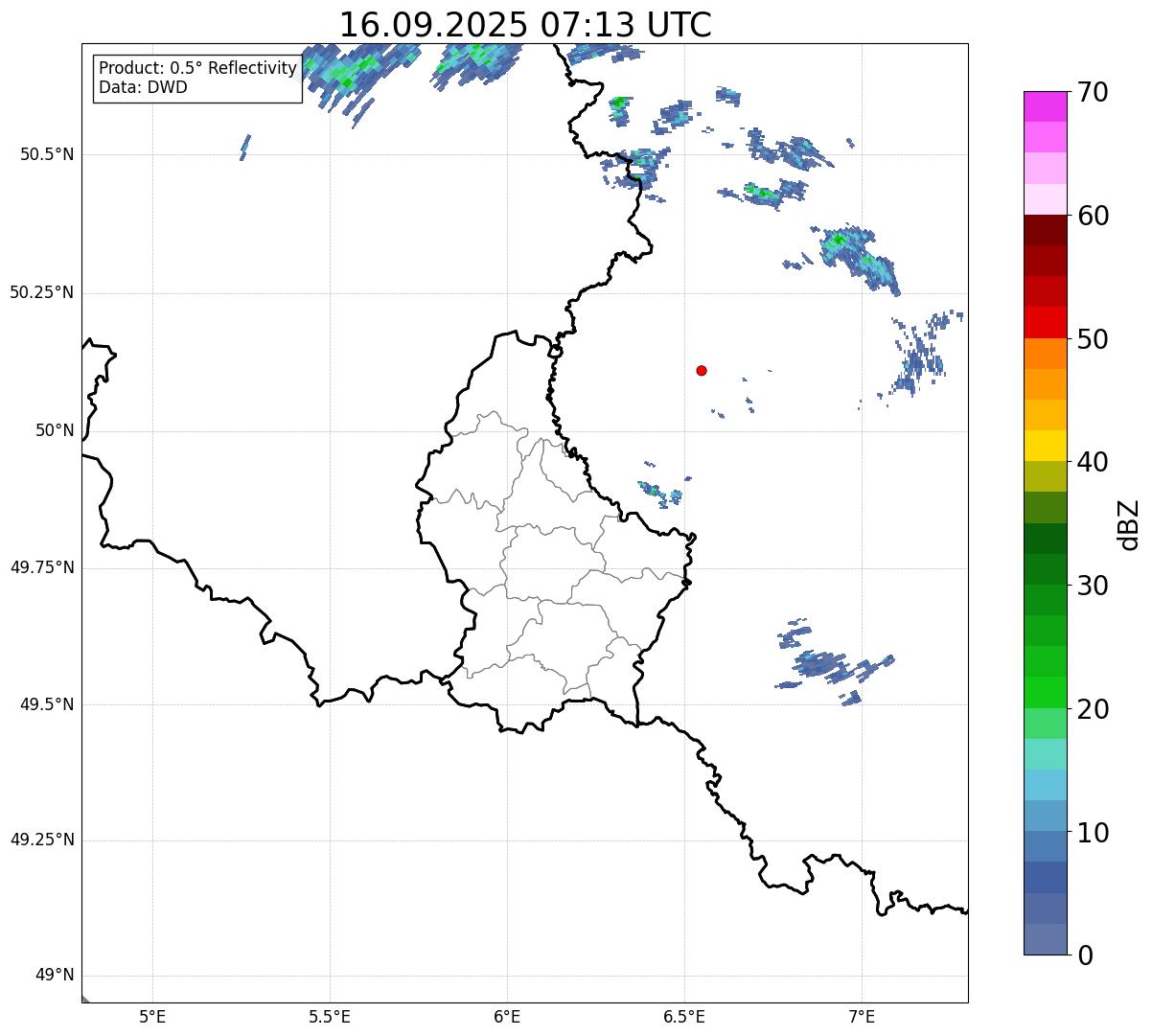The width and height of the screenshot is (1152, 1036).
Task: Click the 'dBZ' colorbar label
Action: pos(1129,523)
